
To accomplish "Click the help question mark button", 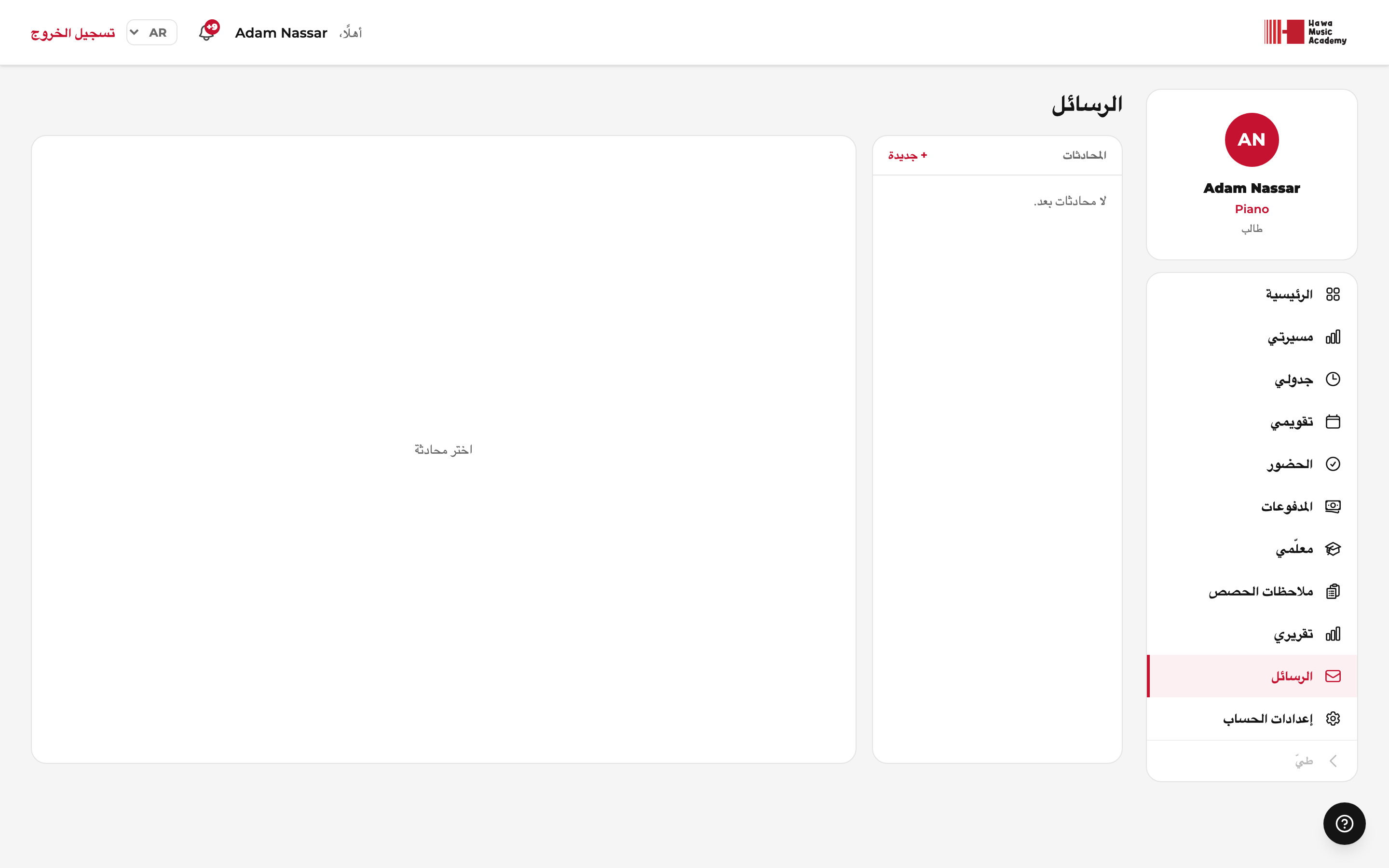I will (1344, 823).
